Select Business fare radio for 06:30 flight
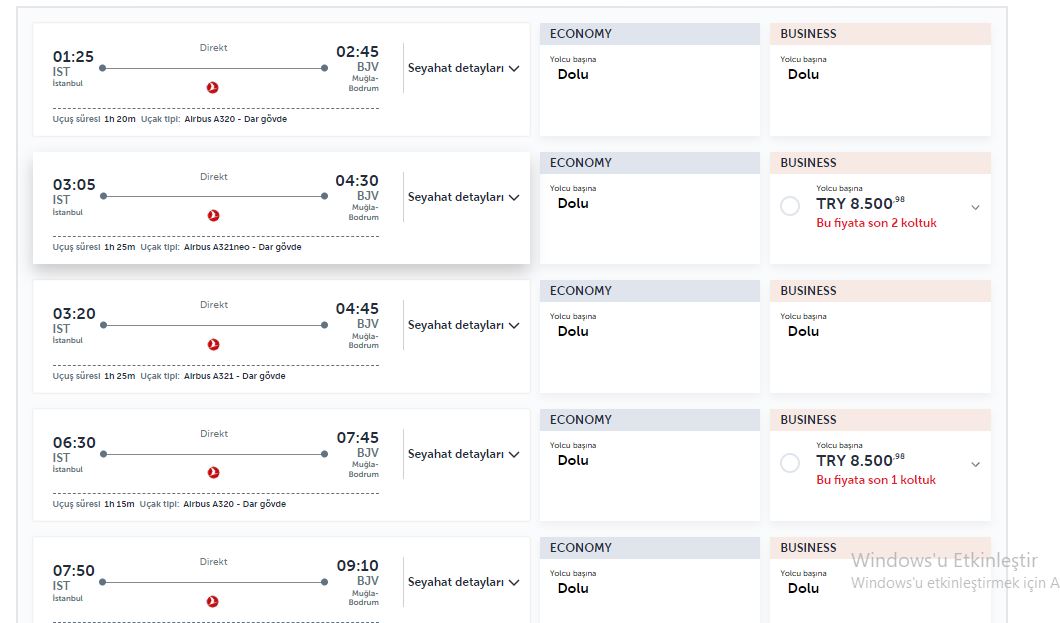This screenshot has height=623, width=1060. click(790, 463)
